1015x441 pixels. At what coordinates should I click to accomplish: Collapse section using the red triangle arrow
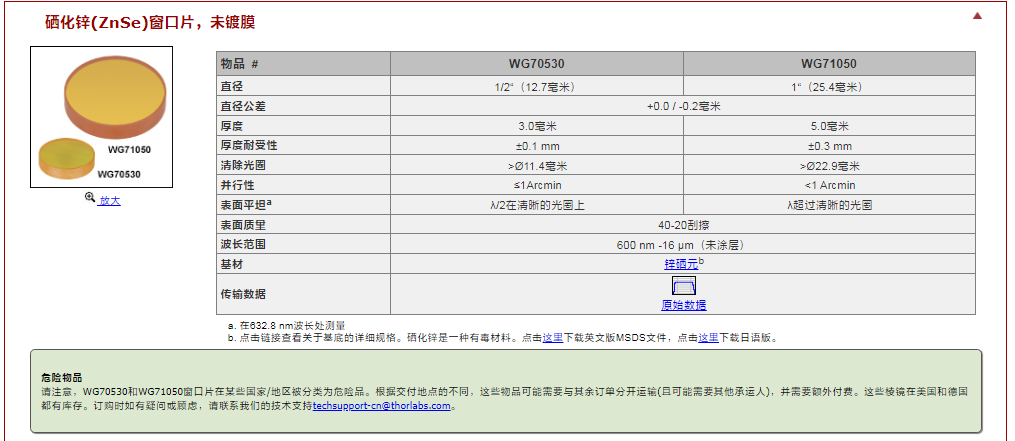point(977,16)
